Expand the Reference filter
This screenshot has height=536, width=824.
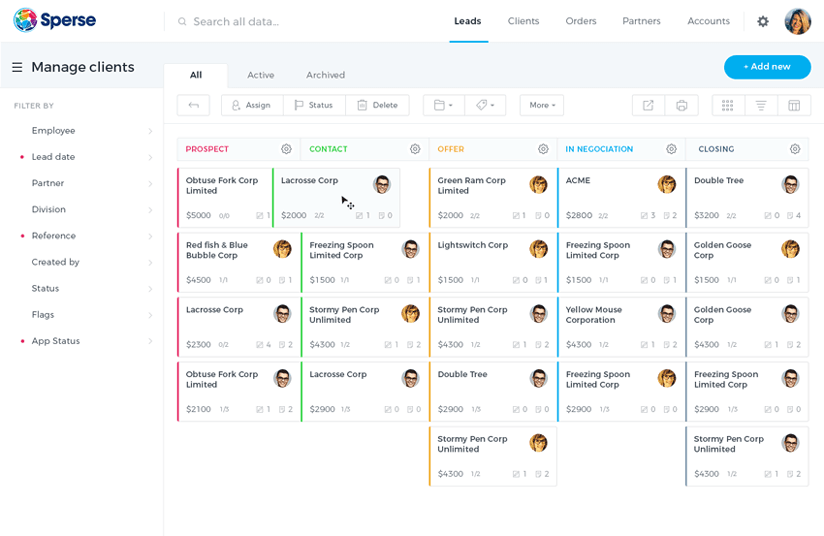coord(87,236)
